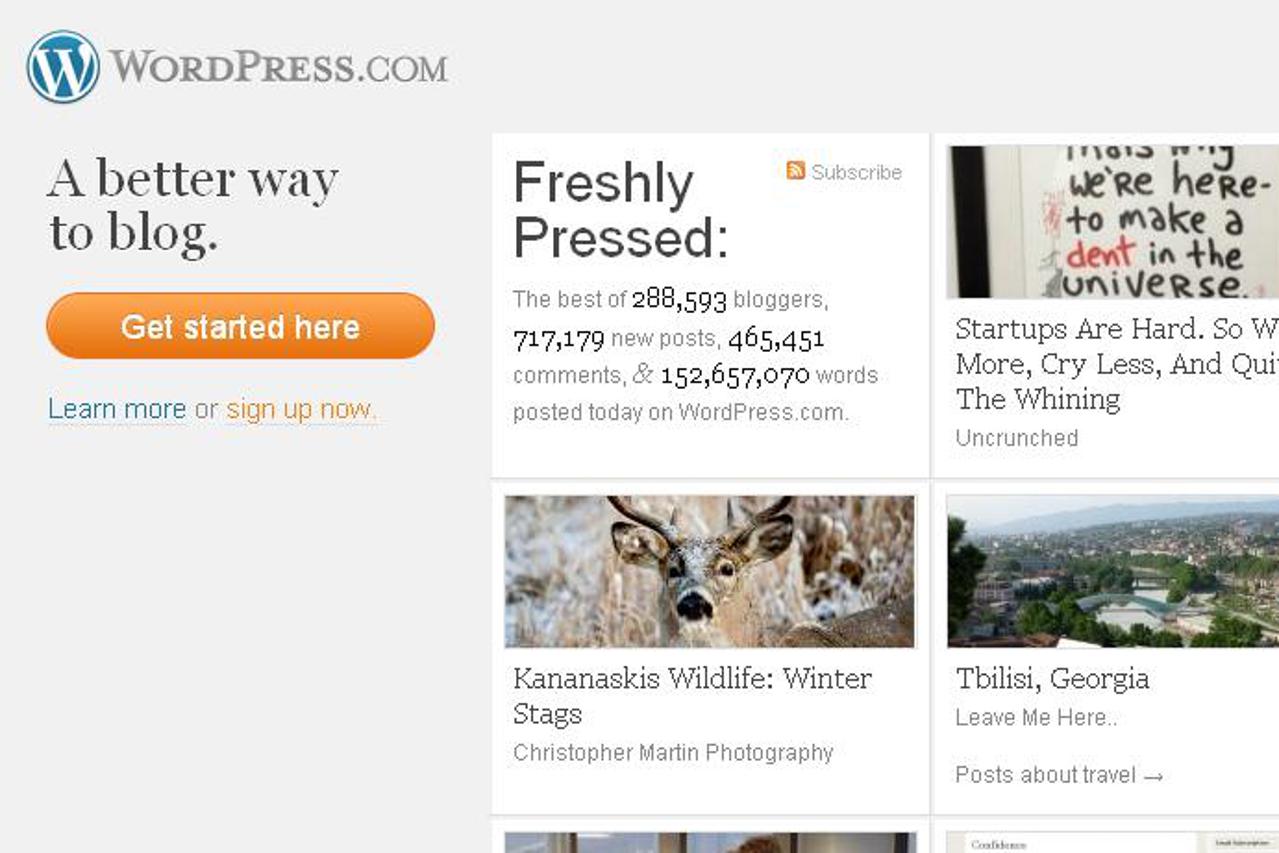Viewport: 1279px width, 853px height.
Task: Visit the Uncrunched blog link
Action: coord(1016,438)
